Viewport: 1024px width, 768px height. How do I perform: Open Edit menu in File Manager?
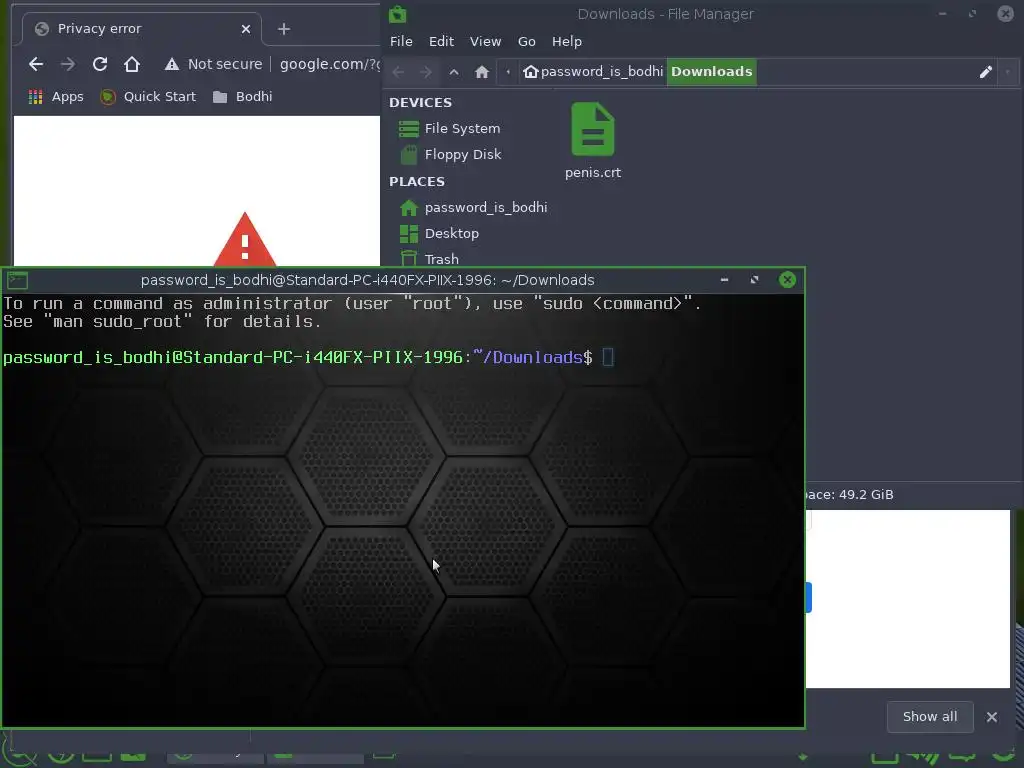coord(441,41)
